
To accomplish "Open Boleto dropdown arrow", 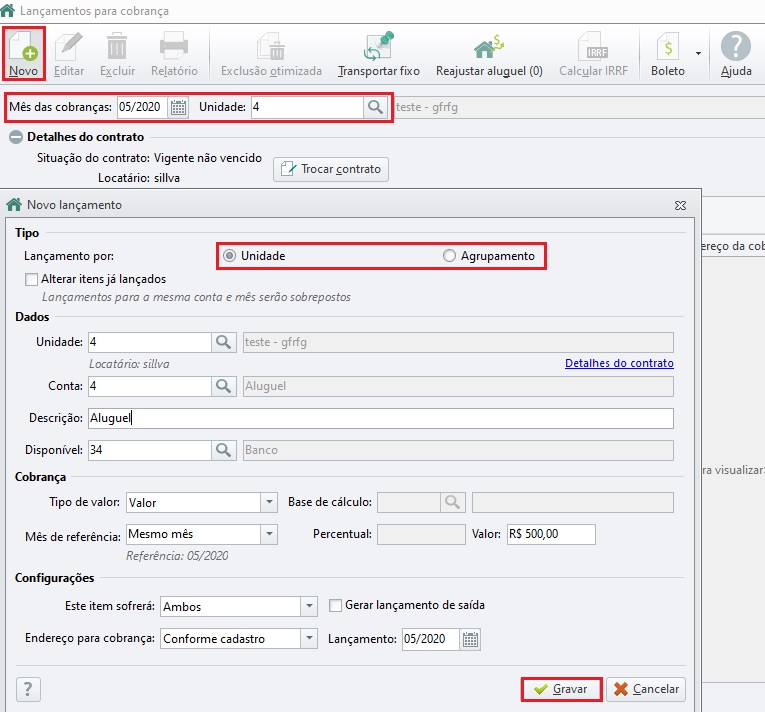I will (x=698, y=53).
